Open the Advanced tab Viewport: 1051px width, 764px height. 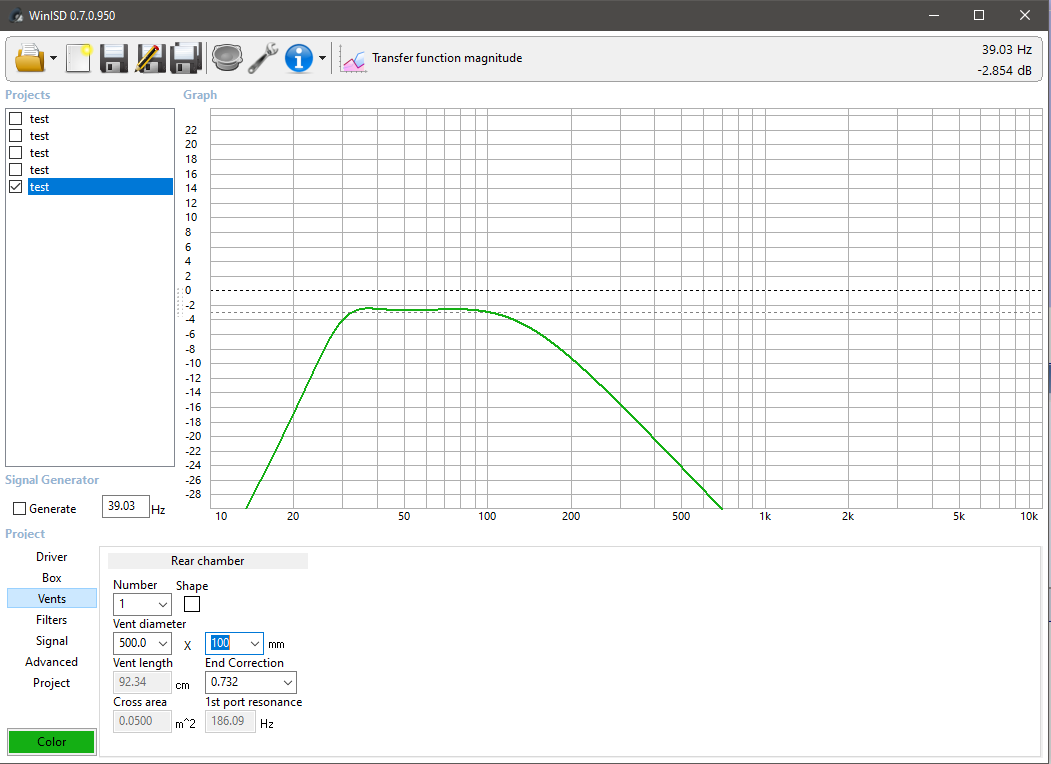pos(52,661)
